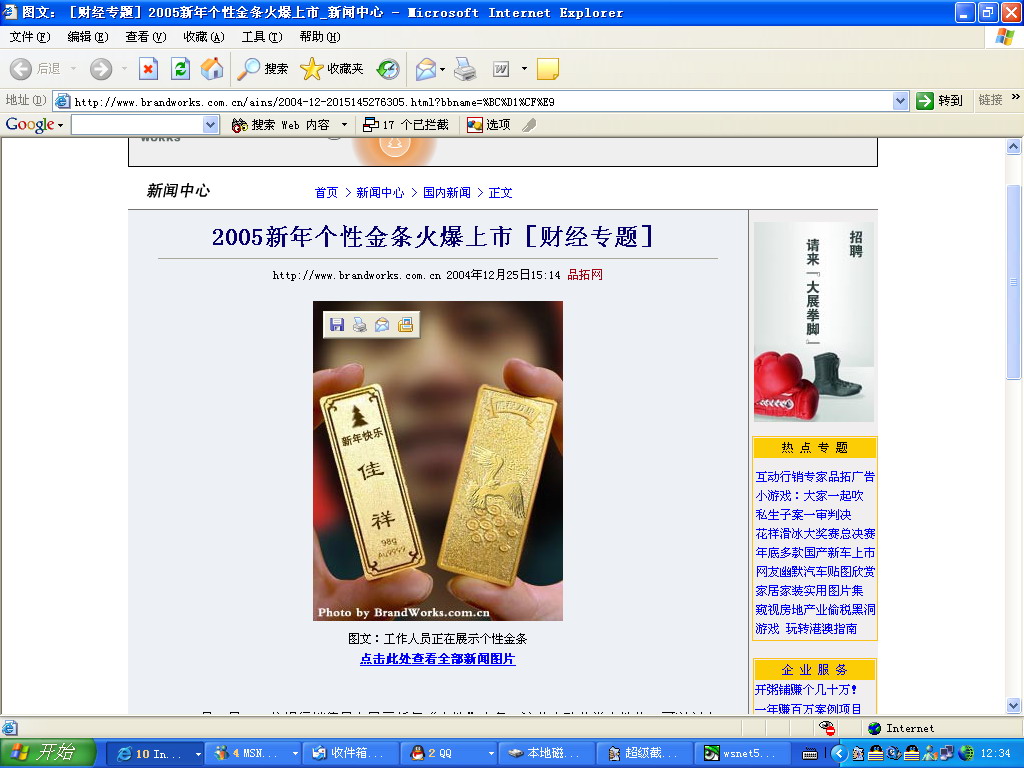Open 私生子案一审判决 hot topic link
The image size is (1024, 768).
[803, 515]
